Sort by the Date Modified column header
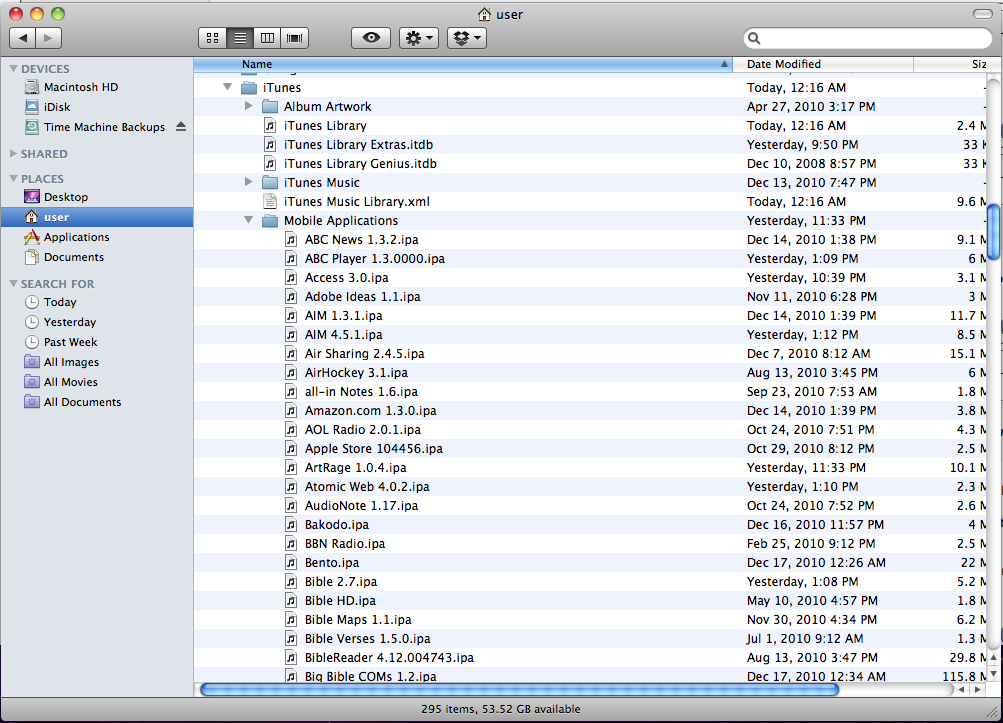Screen dimensions: 1003x723 823,64
